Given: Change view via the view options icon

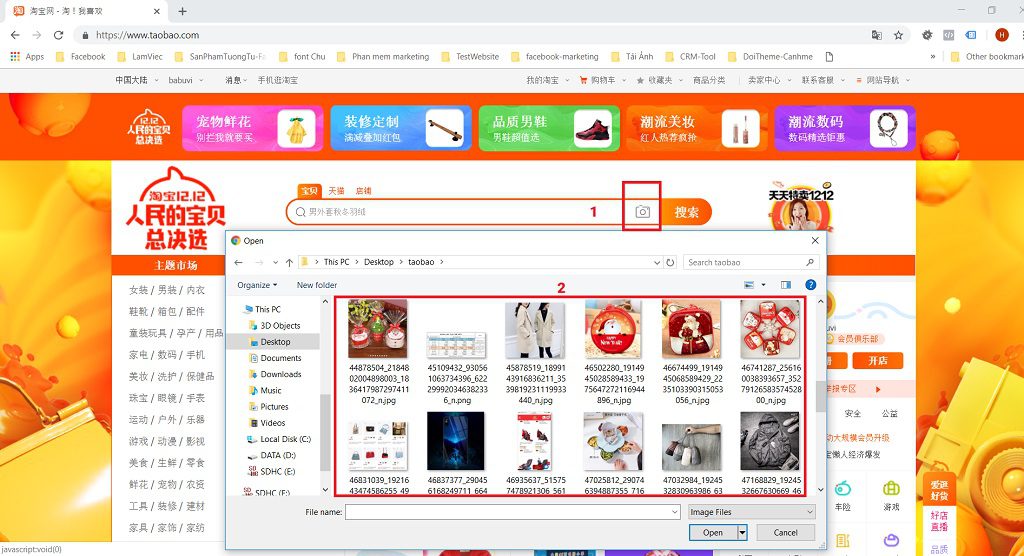Looking at the screenshot, I should (749, 285).
